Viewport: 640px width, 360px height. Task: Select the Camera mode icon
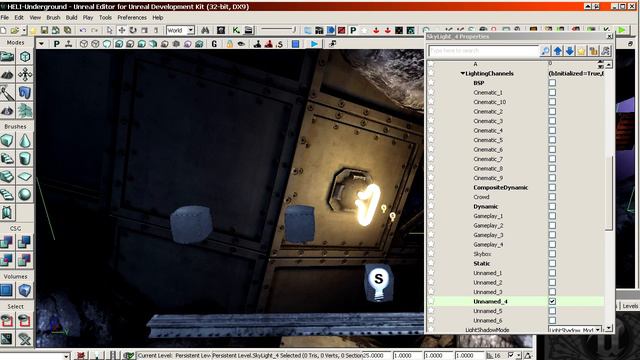point(7,57)
